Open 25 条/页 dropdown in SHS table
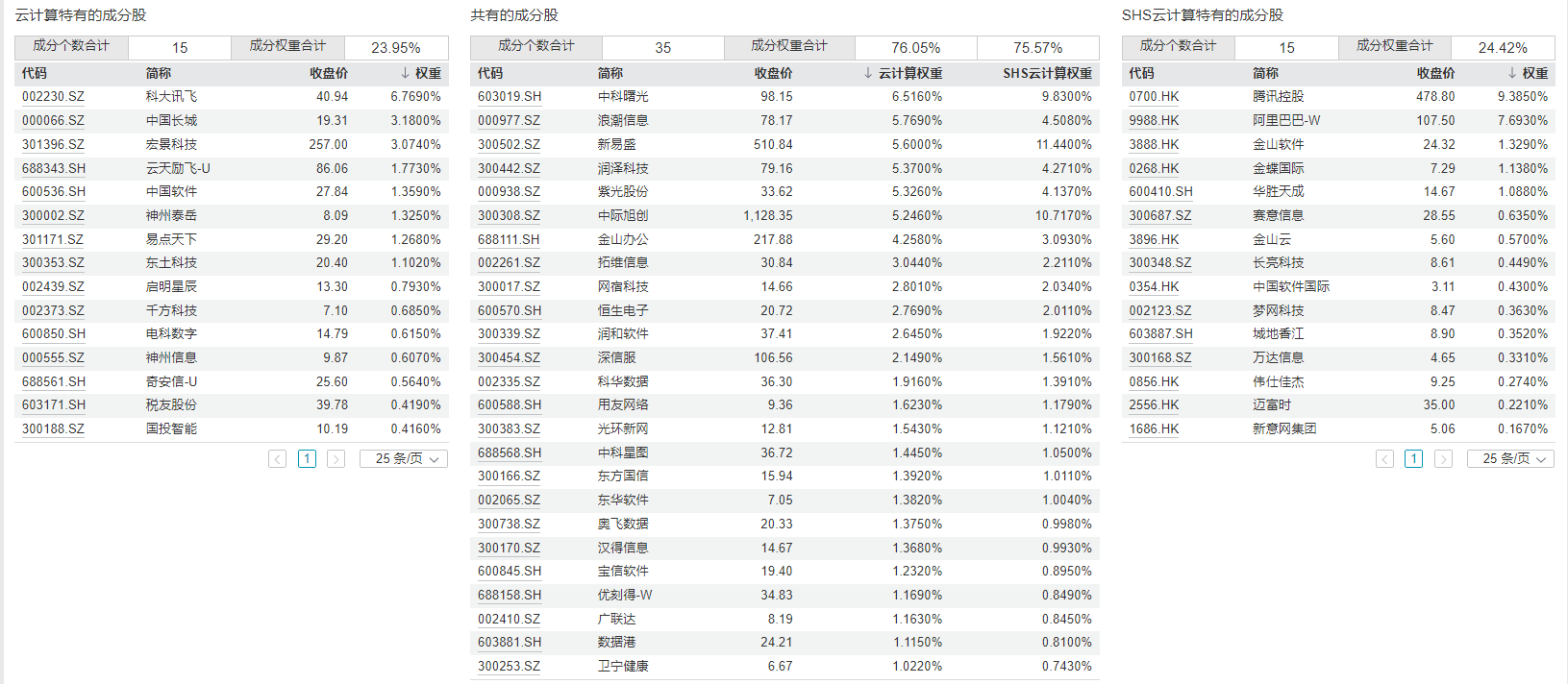 tap(1510, 459)
